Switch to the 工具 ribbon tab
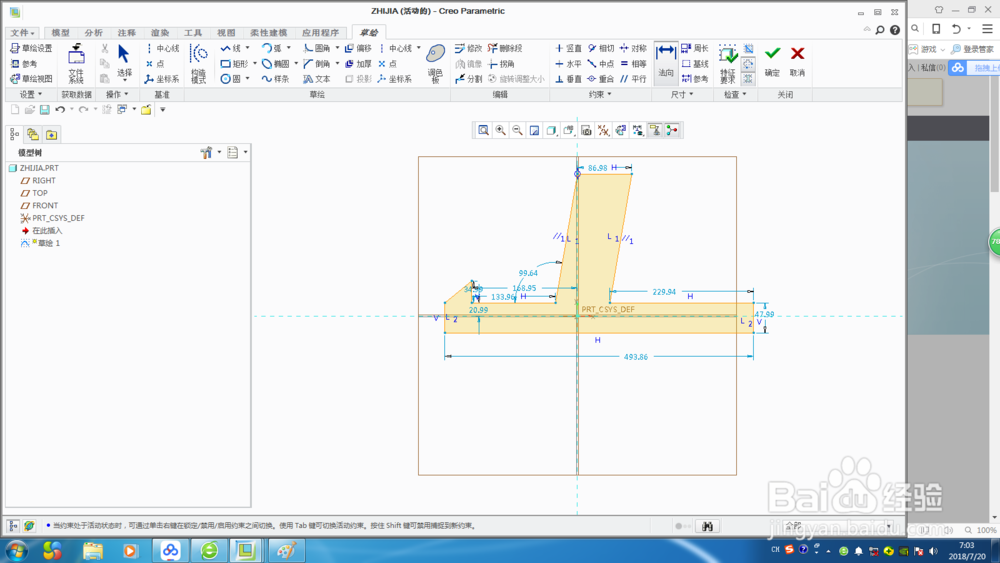Screen dimensions: 1000x563 tap(193, 33)
